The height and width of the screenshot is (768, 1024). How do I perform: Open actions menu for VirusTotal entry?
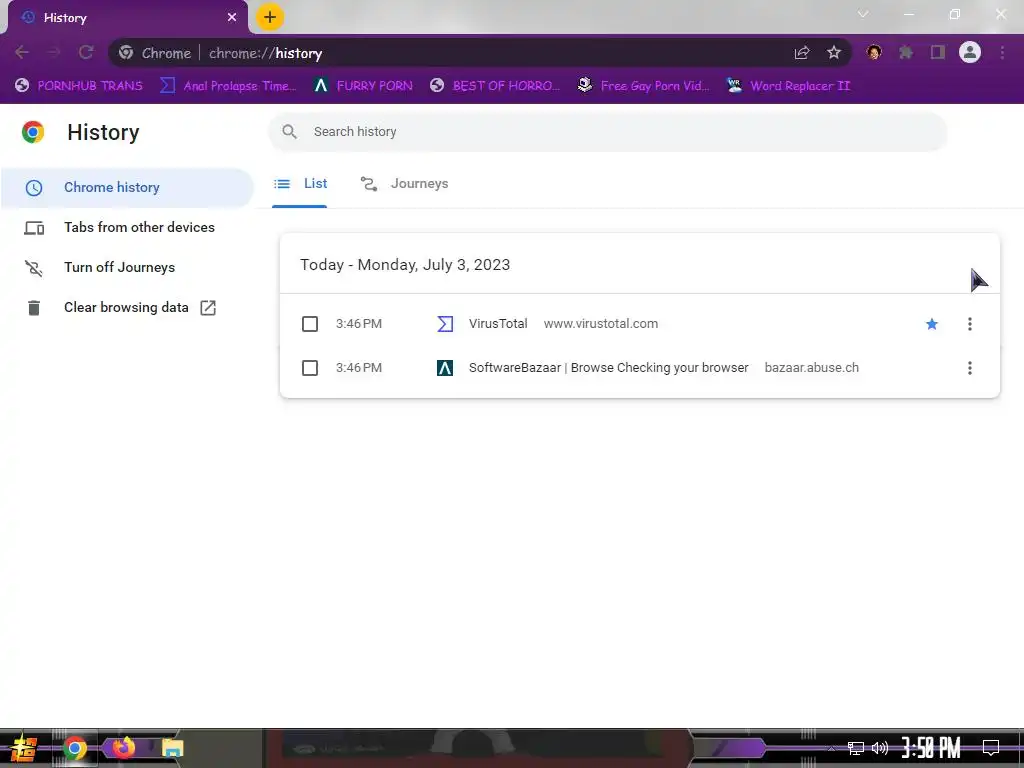tap(970, 324)
